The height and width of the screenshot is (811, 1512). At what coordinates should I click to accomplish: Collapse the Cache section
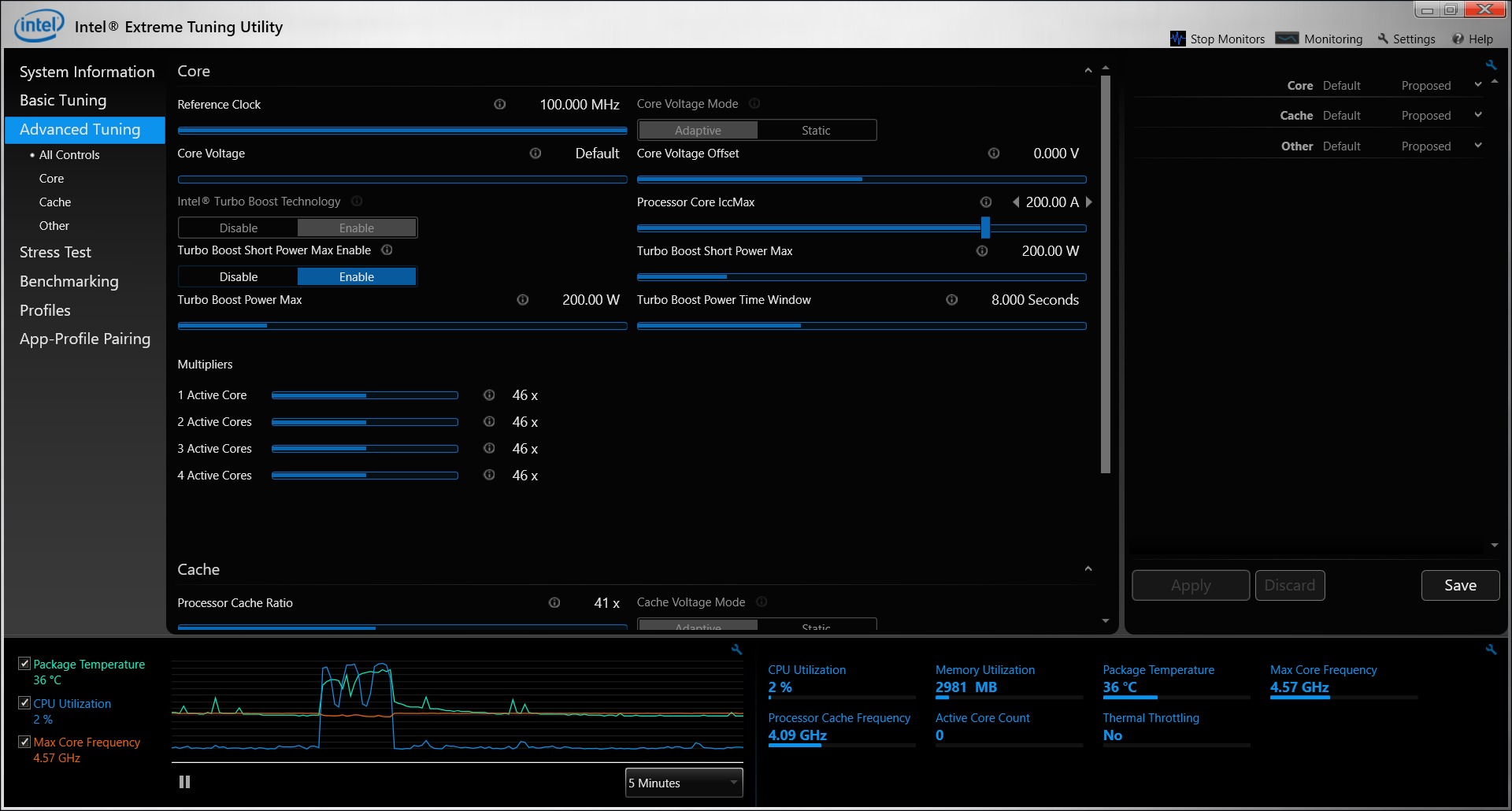(x=1088, y=568)
